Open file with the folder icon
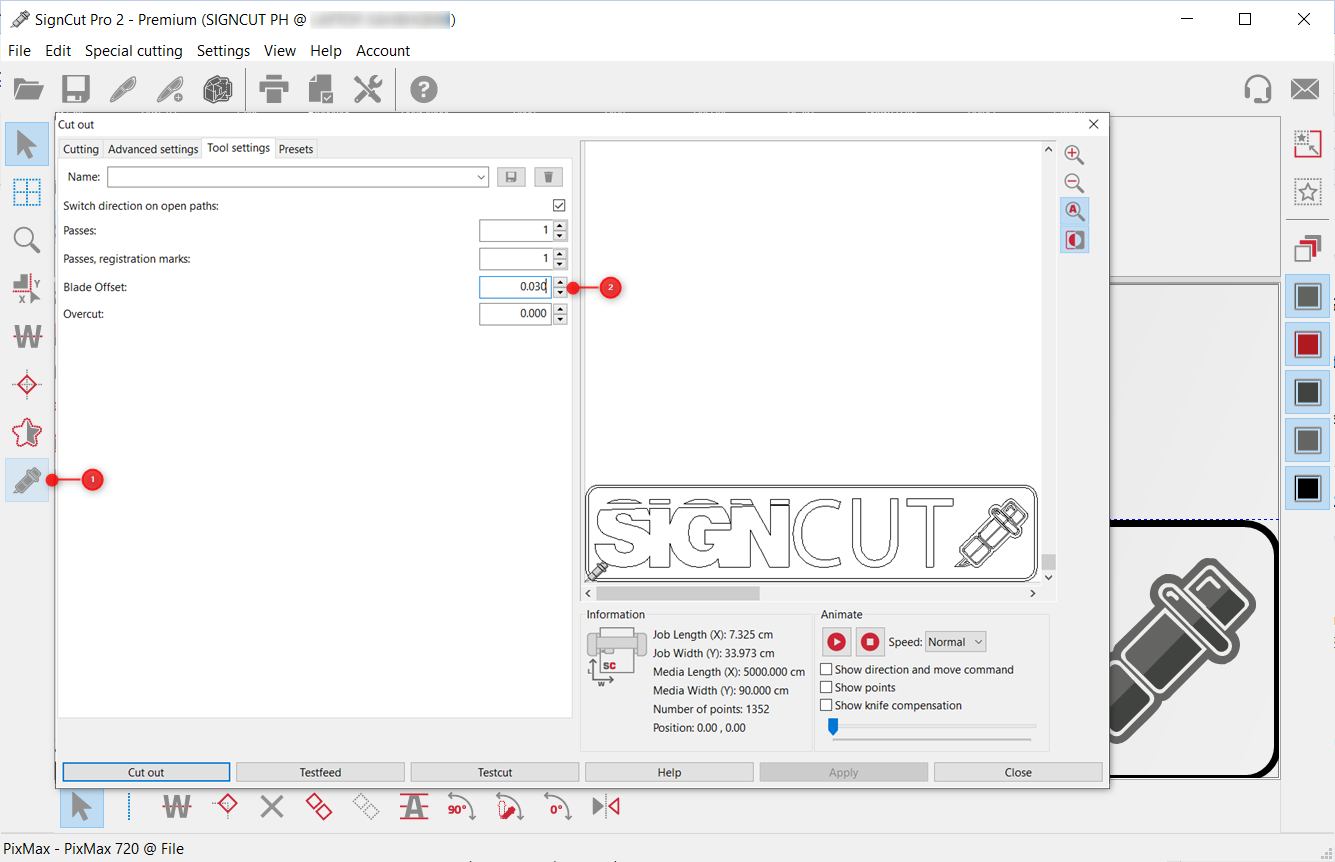Screen dimensions: 1335x862 (x=28, y=90)
